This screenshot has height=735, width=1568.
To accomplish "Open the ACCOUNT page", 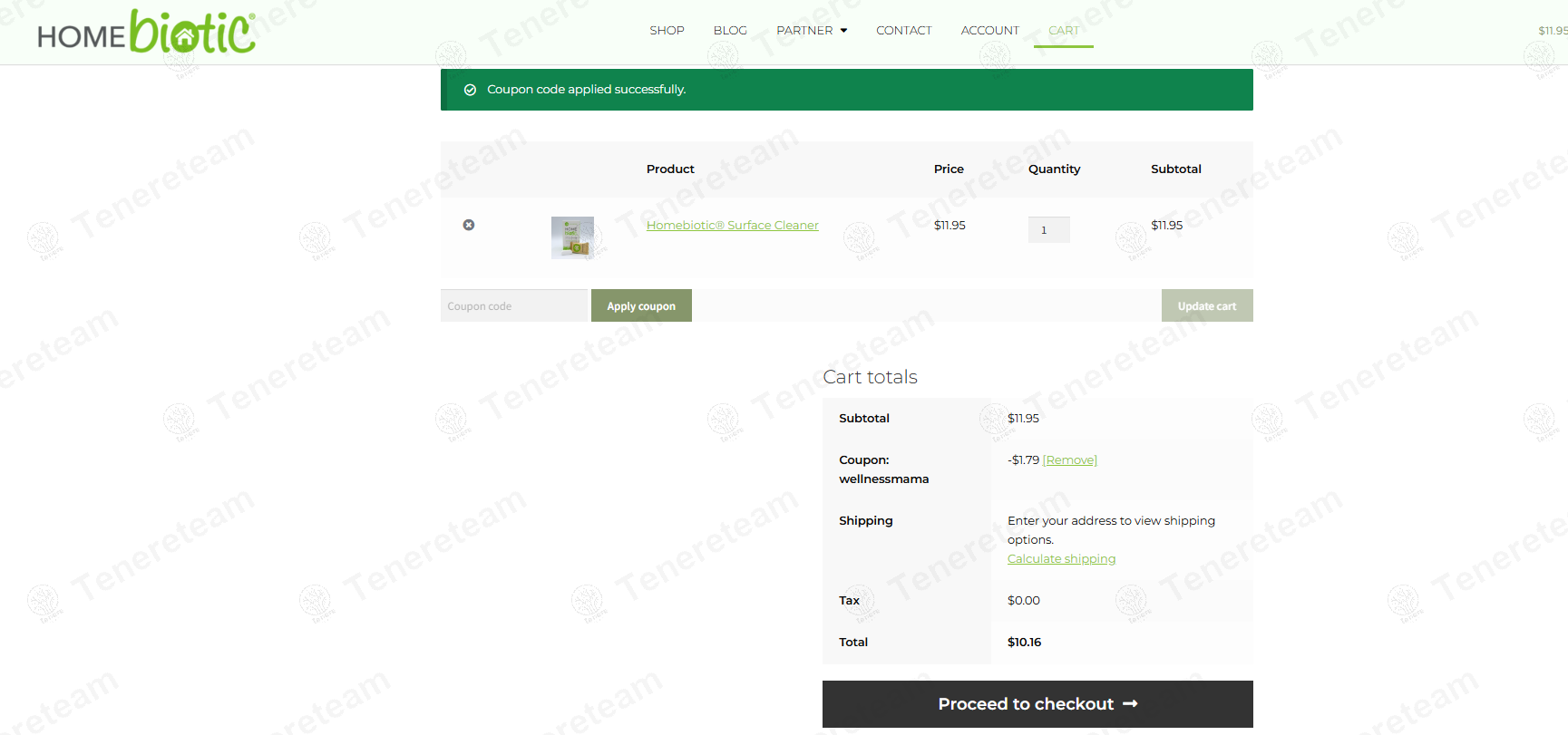I will tap(989, 30).
